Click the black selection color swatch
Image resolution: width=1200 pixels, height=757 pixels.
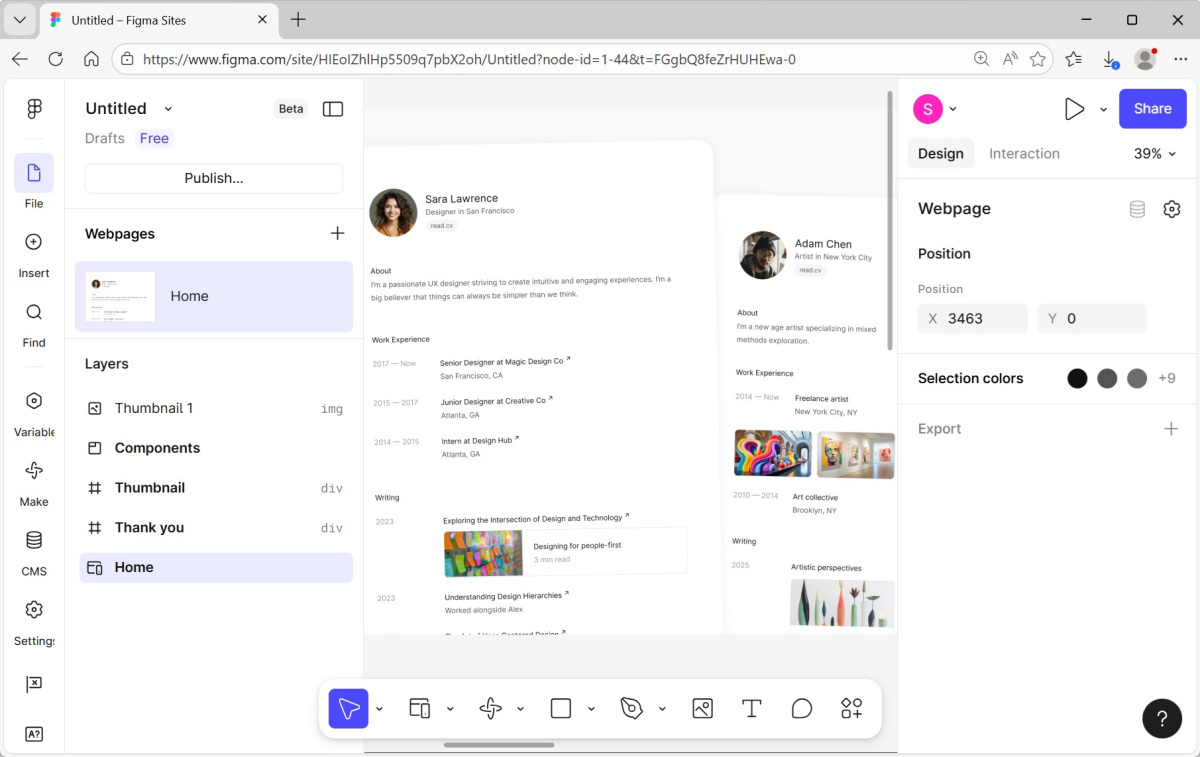tap(1077, 379)
